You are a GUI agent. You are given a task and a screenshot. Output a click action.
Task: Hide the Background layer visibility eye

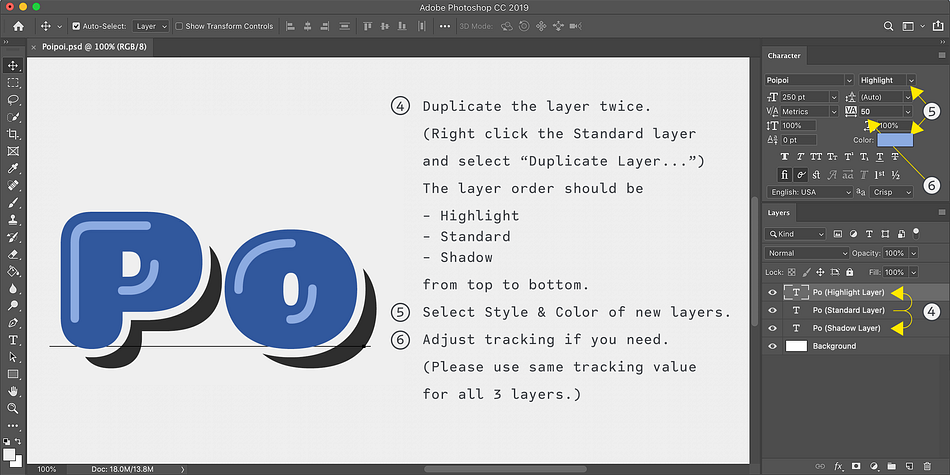click(x=772, y=346)
